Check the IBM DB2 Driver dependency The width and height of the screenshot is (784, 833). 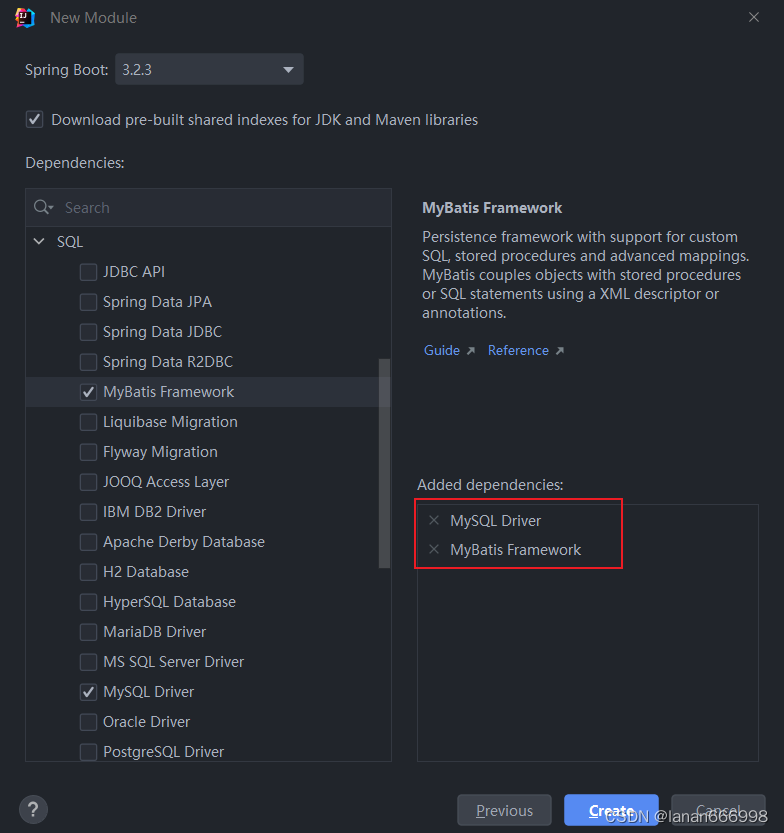point(88,512)
